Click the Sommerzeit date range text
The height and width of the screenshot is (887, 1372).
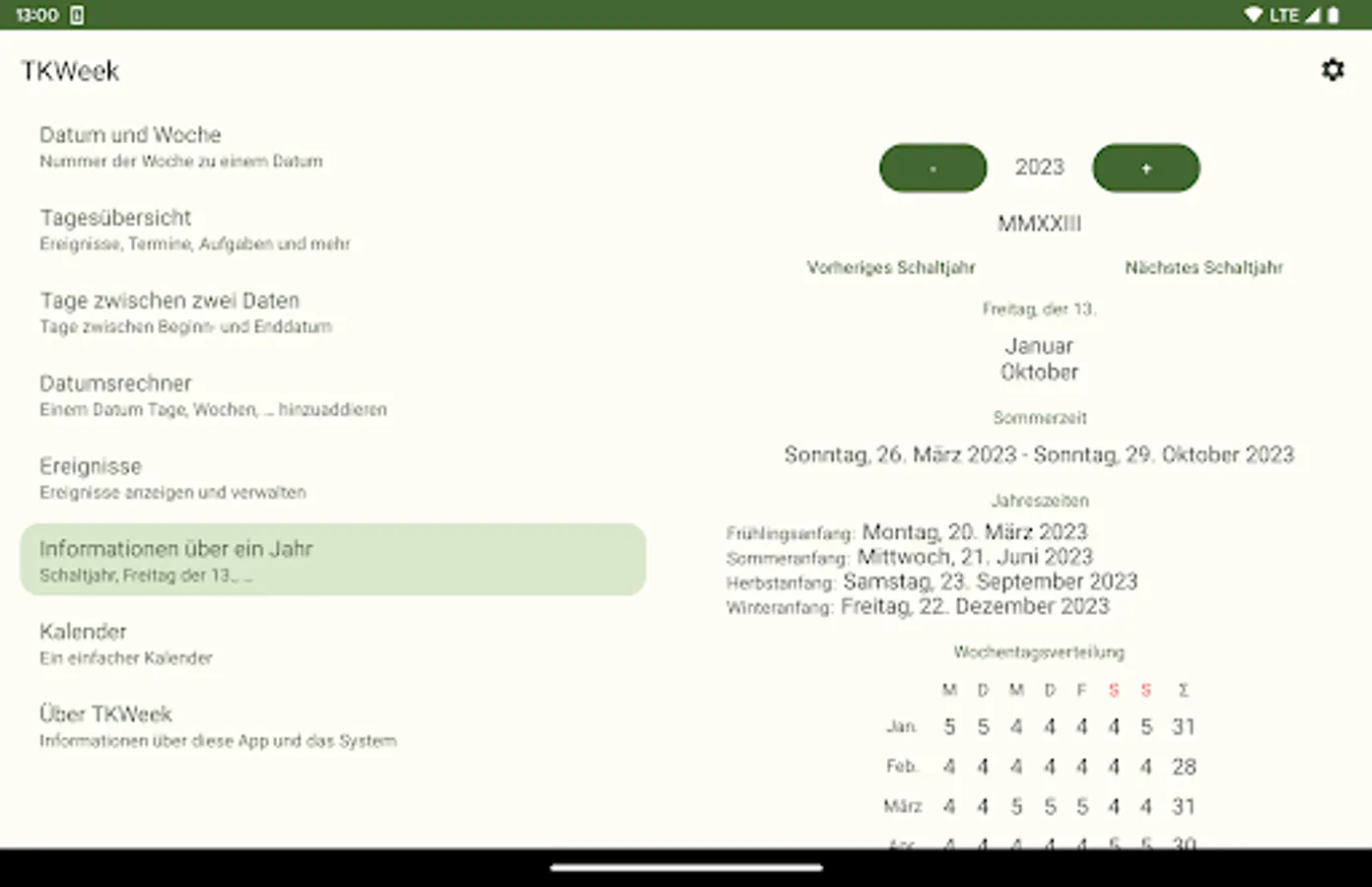click(x=1039, y=454)
